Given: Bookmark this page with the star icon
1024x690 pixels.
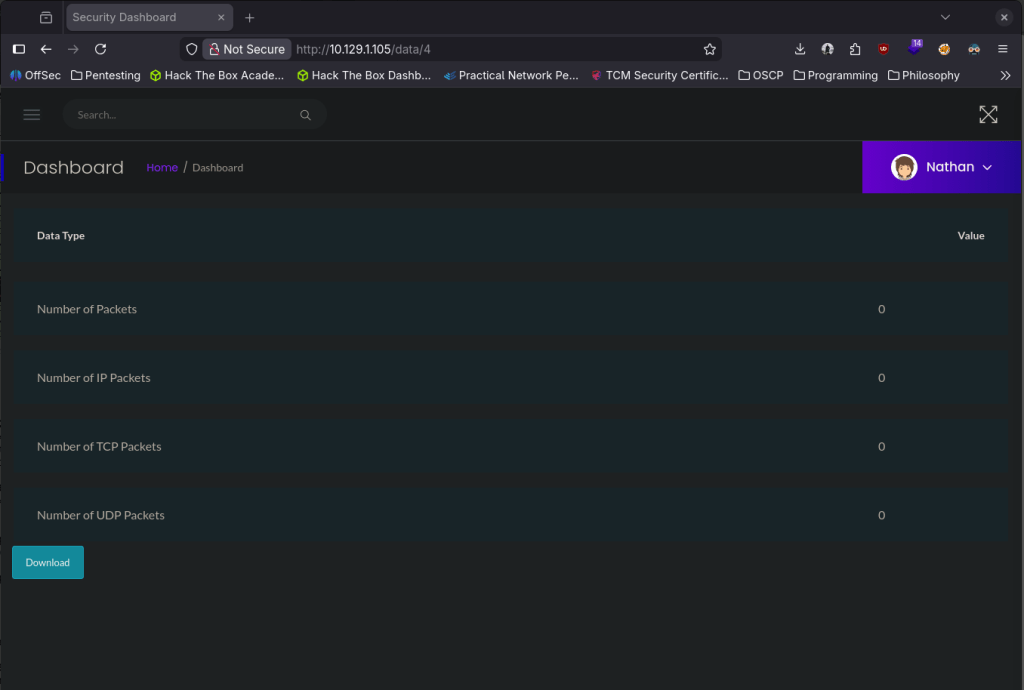Looking at the screenshot, I should point(710,49).
